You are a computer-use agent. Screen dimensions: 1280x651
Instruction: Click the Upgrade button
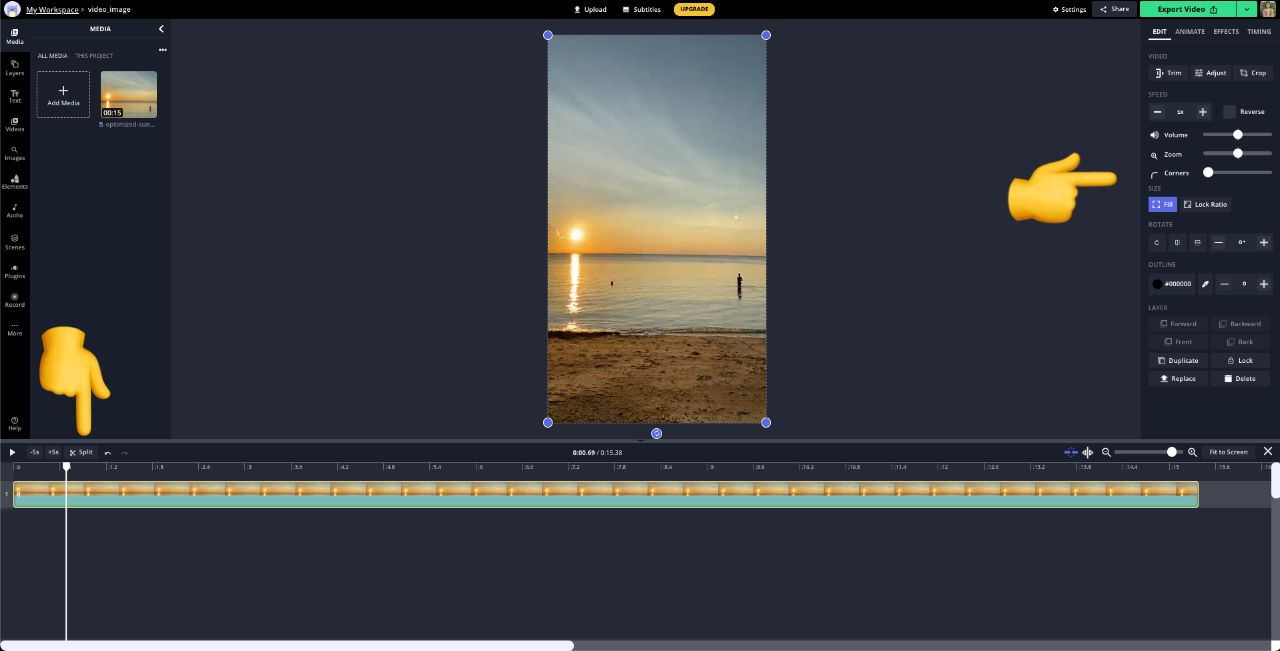point(694,9)
